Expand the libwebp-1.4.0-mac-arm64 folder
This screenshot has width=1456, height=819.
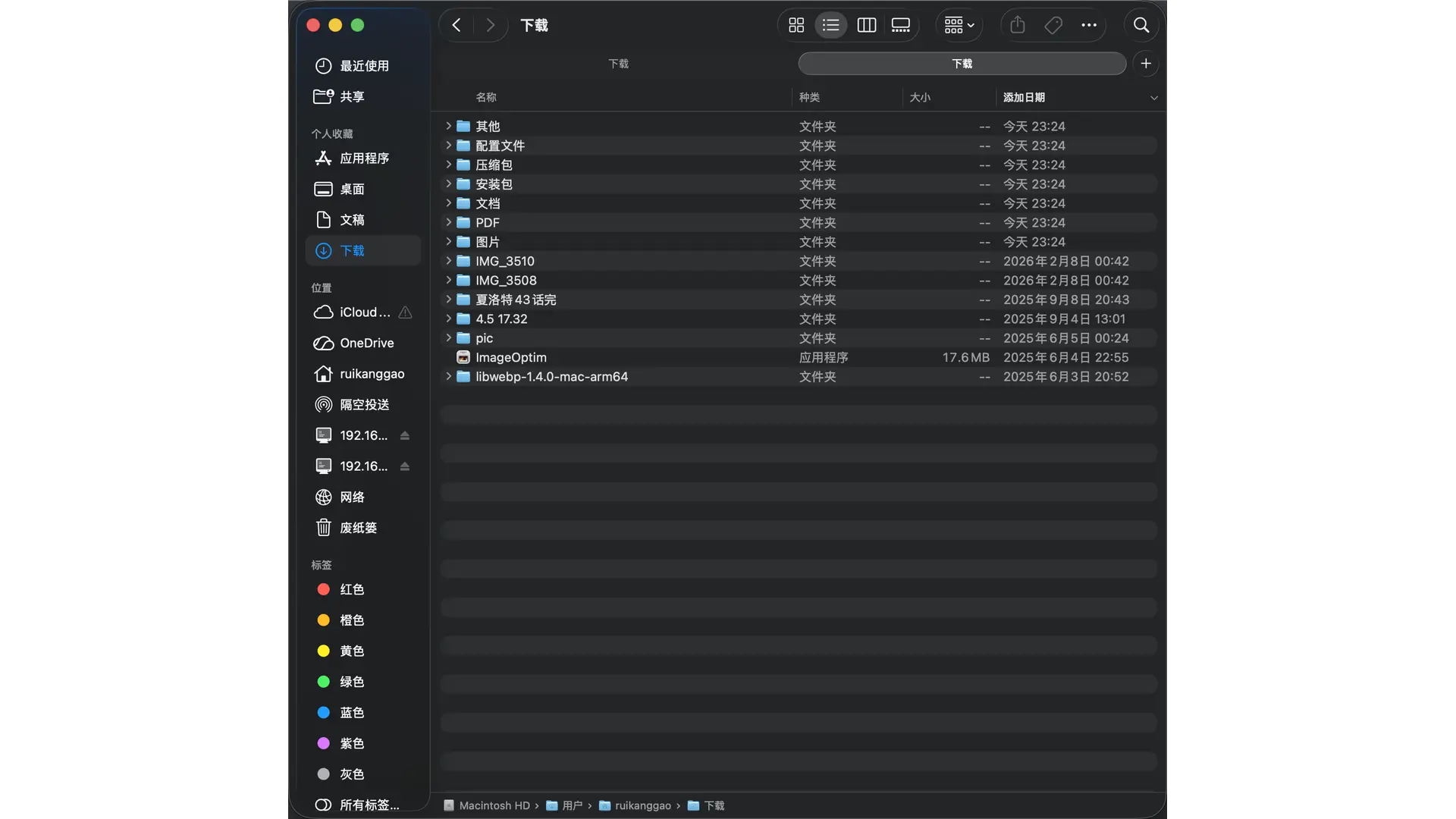pyautogui.click(x=448, y=376)
